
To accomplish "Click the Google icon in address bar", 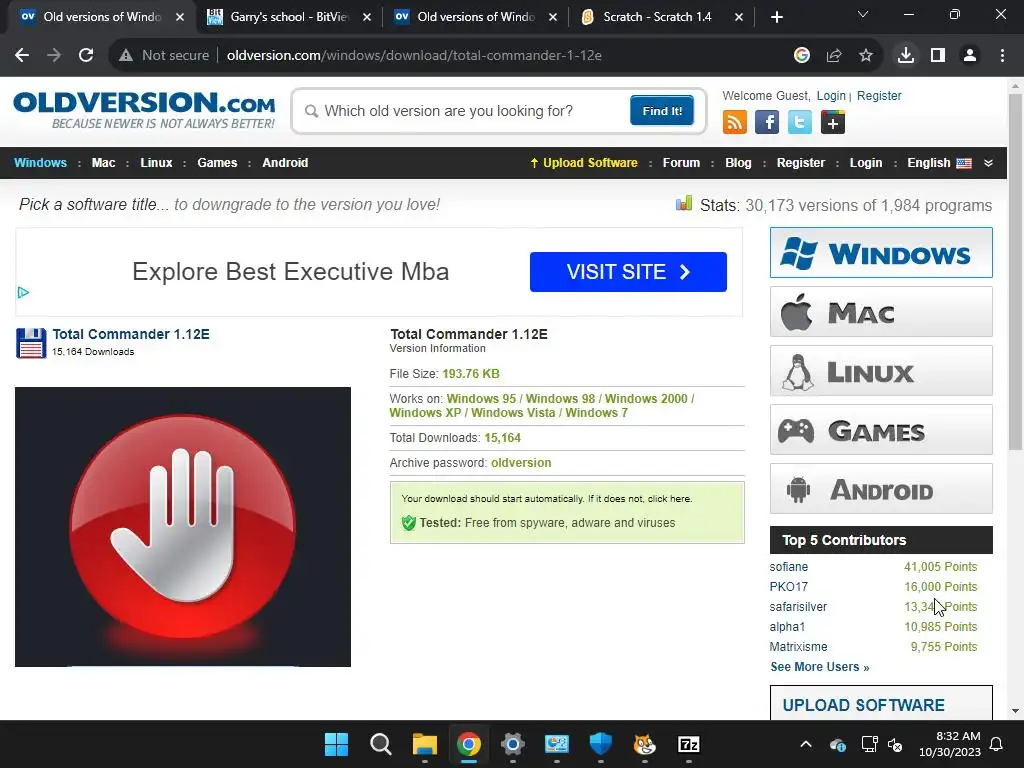I will [x=802, y=56].
